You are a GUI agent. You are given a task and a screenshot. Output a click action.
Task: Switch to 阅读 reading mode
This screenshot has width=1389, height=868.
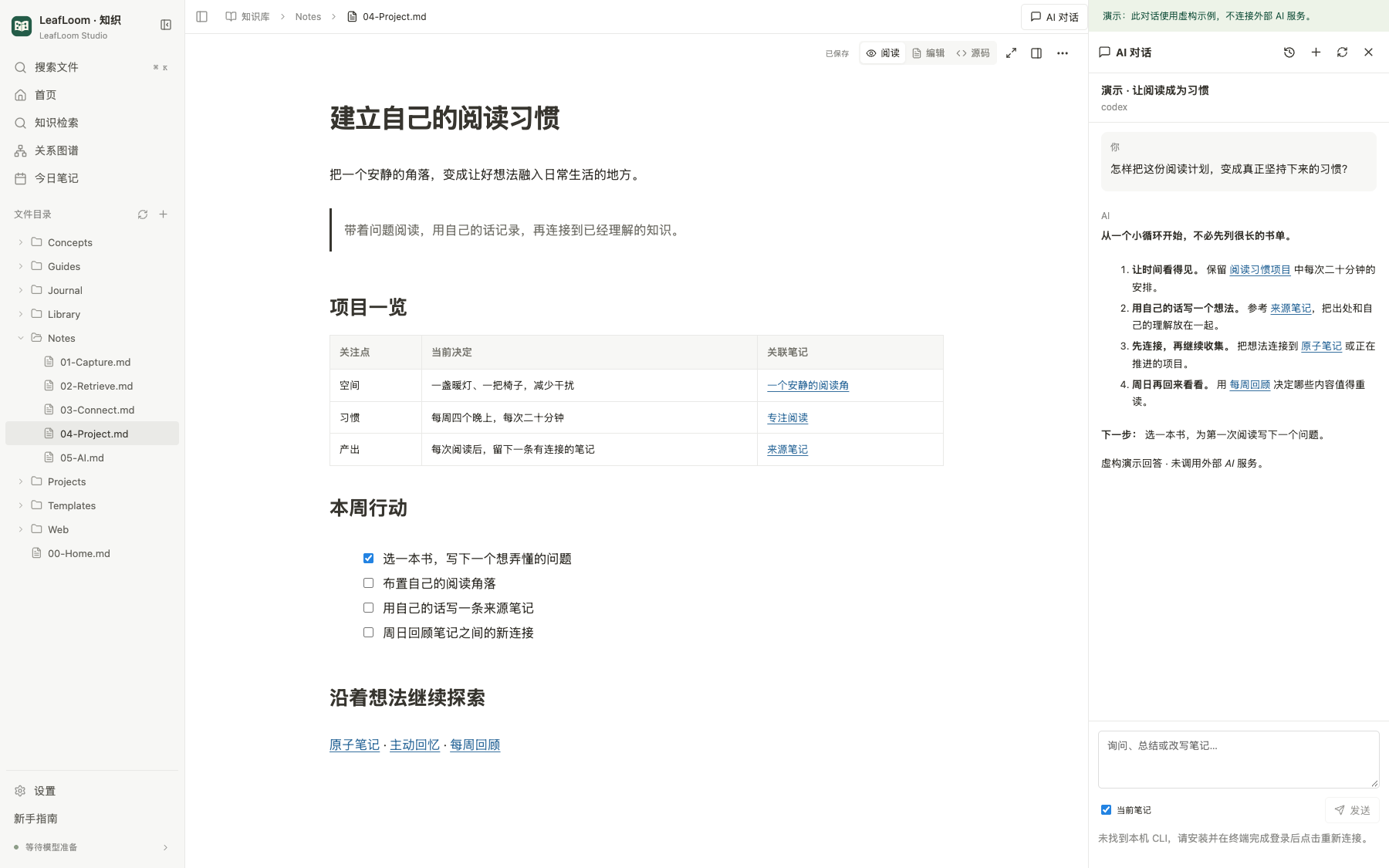point(883,53)
